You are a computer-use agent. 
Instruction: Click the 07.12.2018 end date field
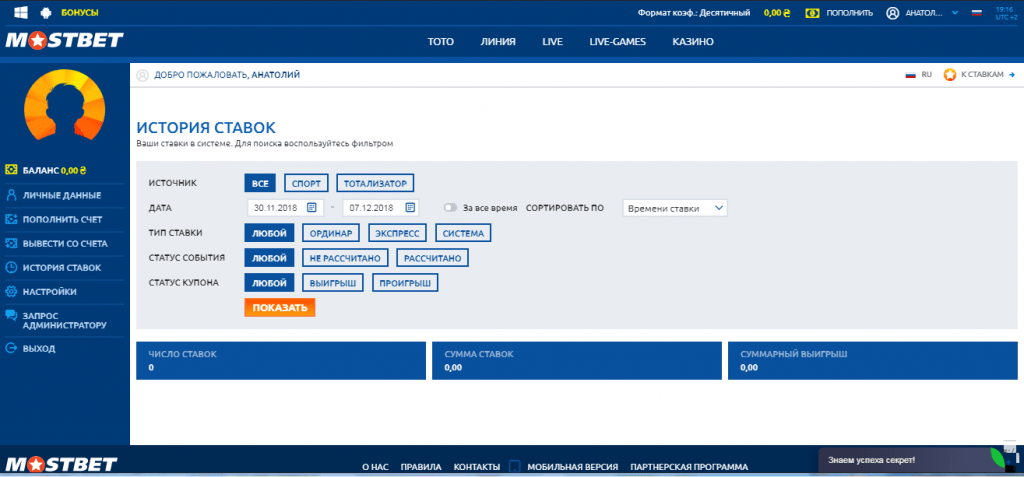point(380,208)
